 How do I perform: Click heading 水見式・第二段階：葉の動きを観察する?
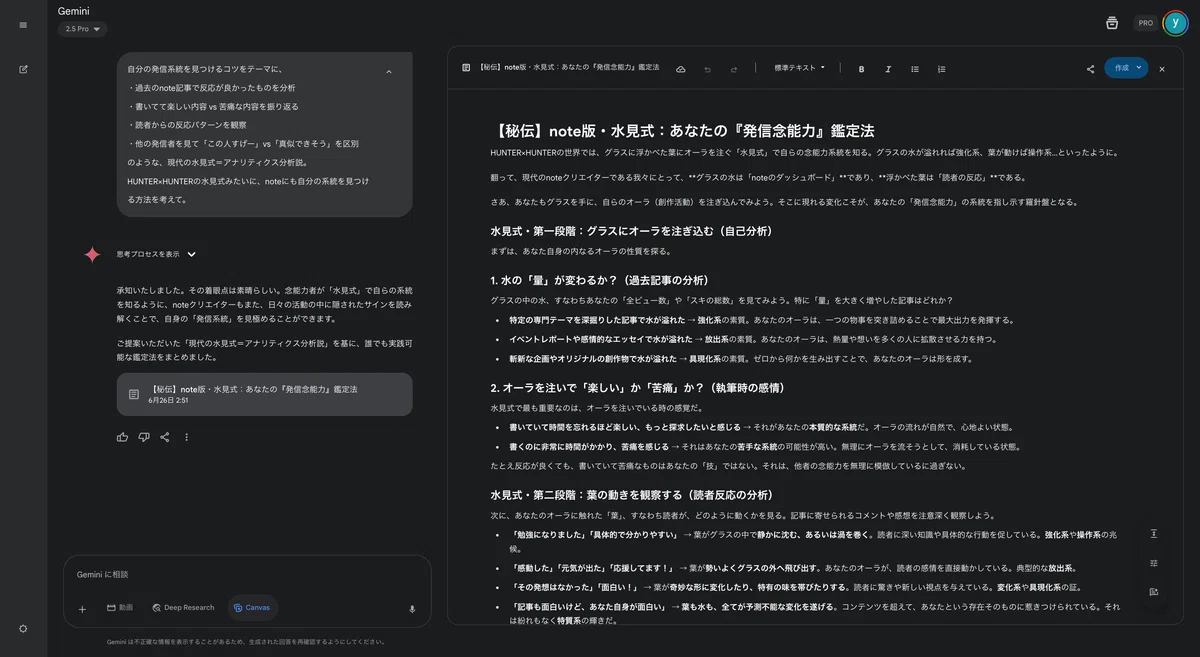pyautogui.click(x=632, y=495)
